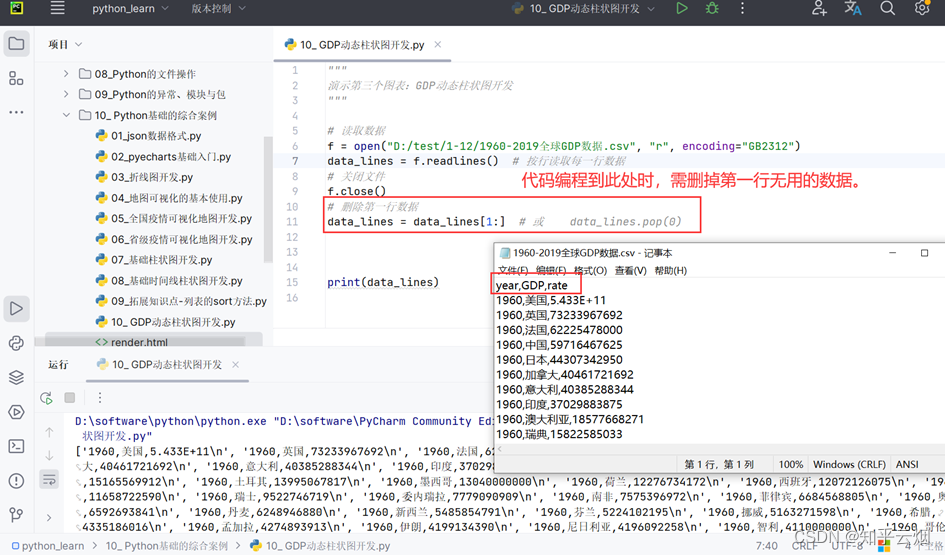Open Notepad 帮助(H) menu
Viewport: 945px width, 555px height.
671,271
